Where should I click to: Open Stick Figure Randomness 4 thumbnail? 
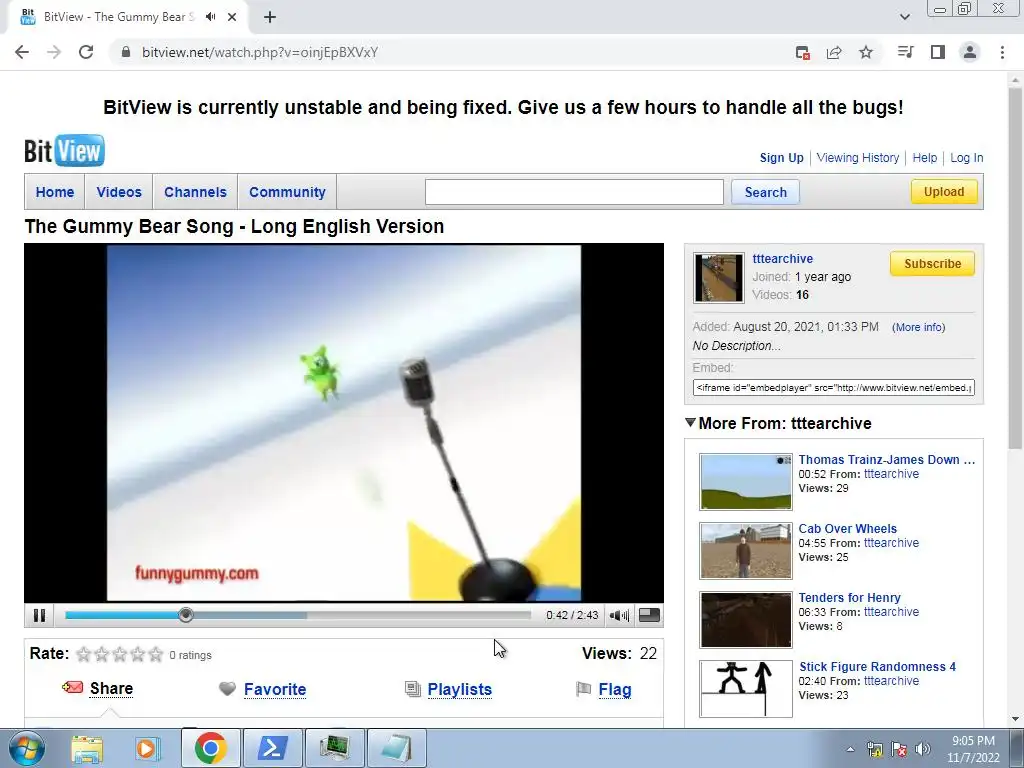[x=746, y=689]
